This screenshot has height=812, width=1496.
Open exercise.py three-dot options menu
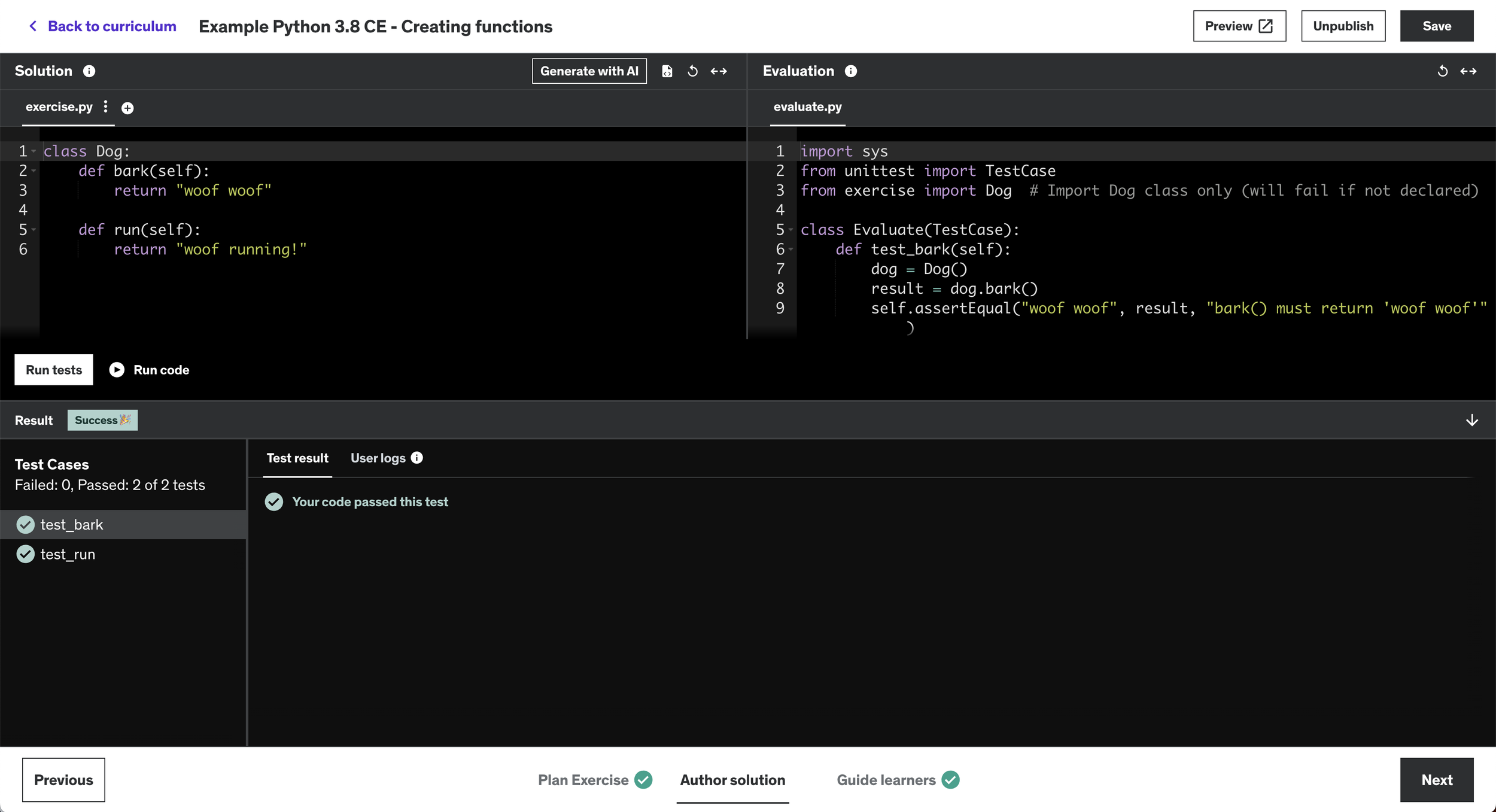106,107
